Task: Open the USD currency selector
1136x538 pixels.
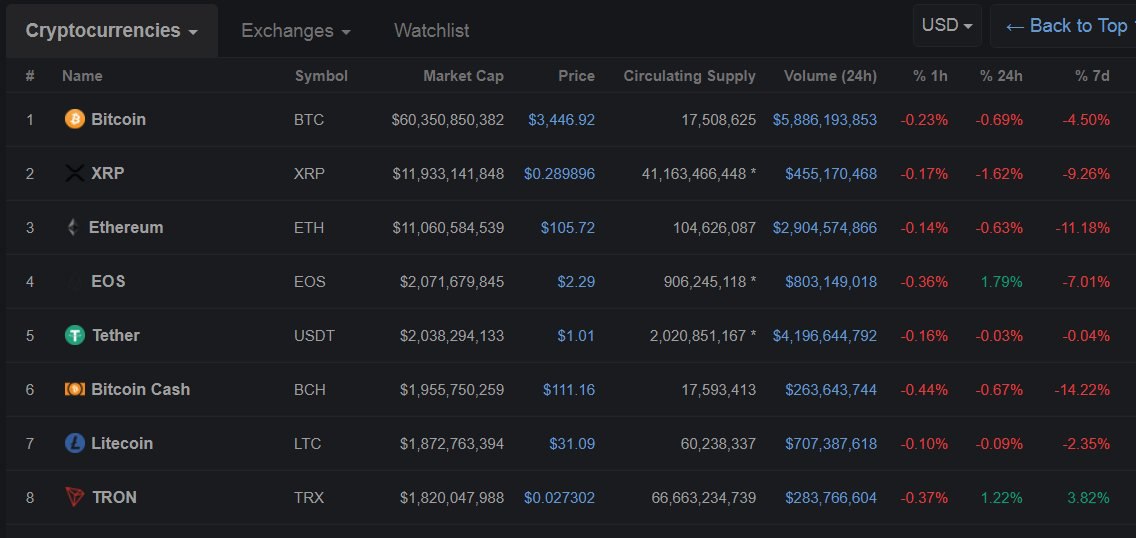Action: 947,25
